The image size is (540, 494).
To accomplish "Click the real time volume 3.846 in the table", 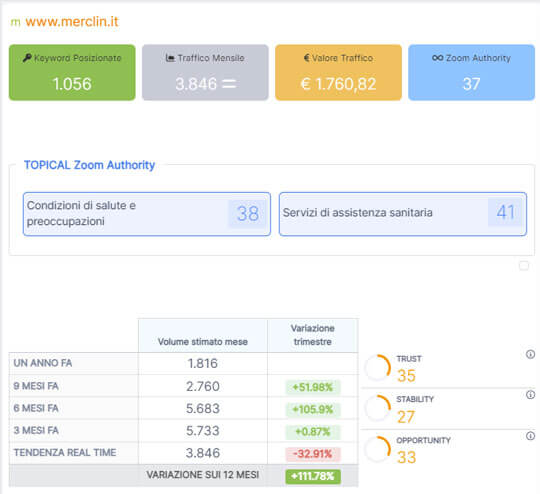I will 202,453.
